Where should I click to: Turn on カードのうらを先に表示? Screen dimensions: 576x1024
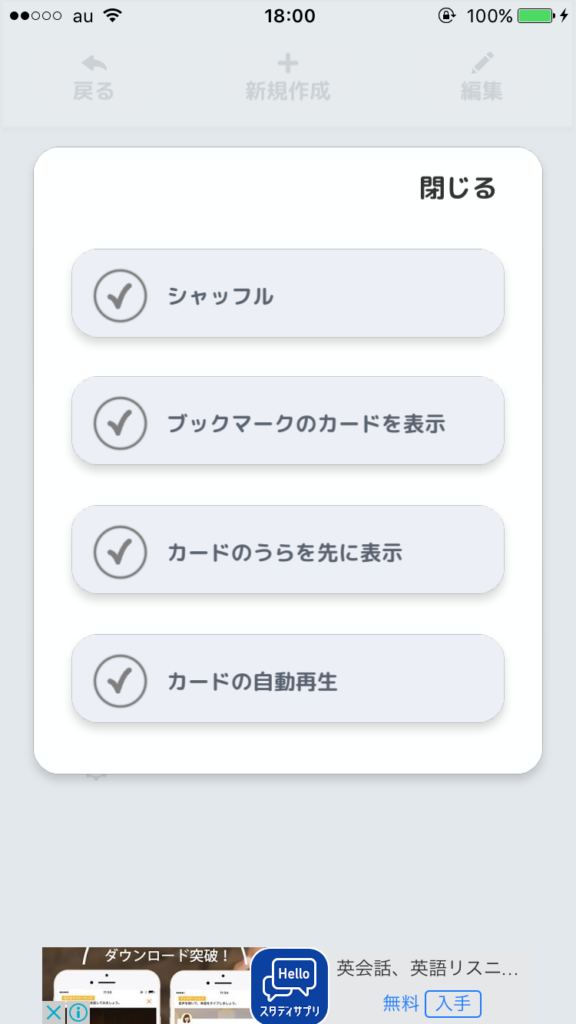coord(288,550)
